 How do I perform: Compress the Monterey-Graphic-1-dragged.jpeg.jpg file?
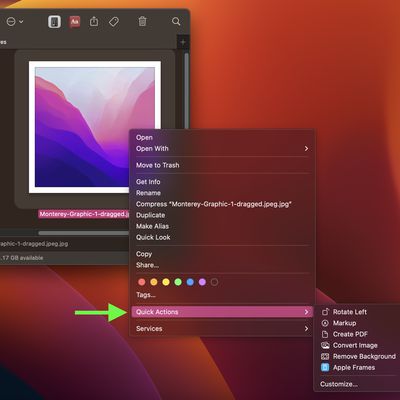(222, 204)
